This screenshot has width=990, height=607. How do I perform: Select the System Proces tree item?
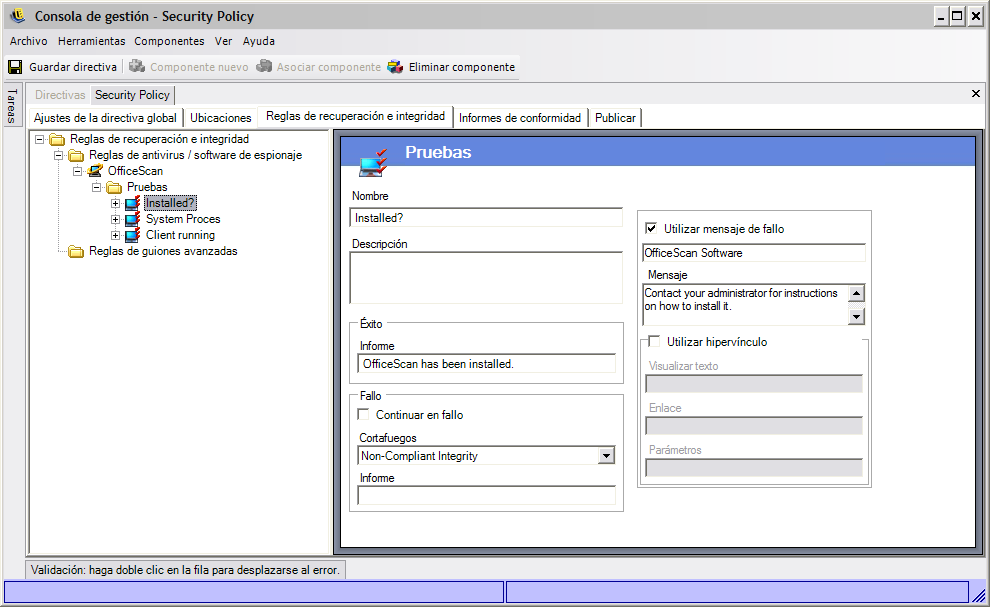[x=183, y=219]
